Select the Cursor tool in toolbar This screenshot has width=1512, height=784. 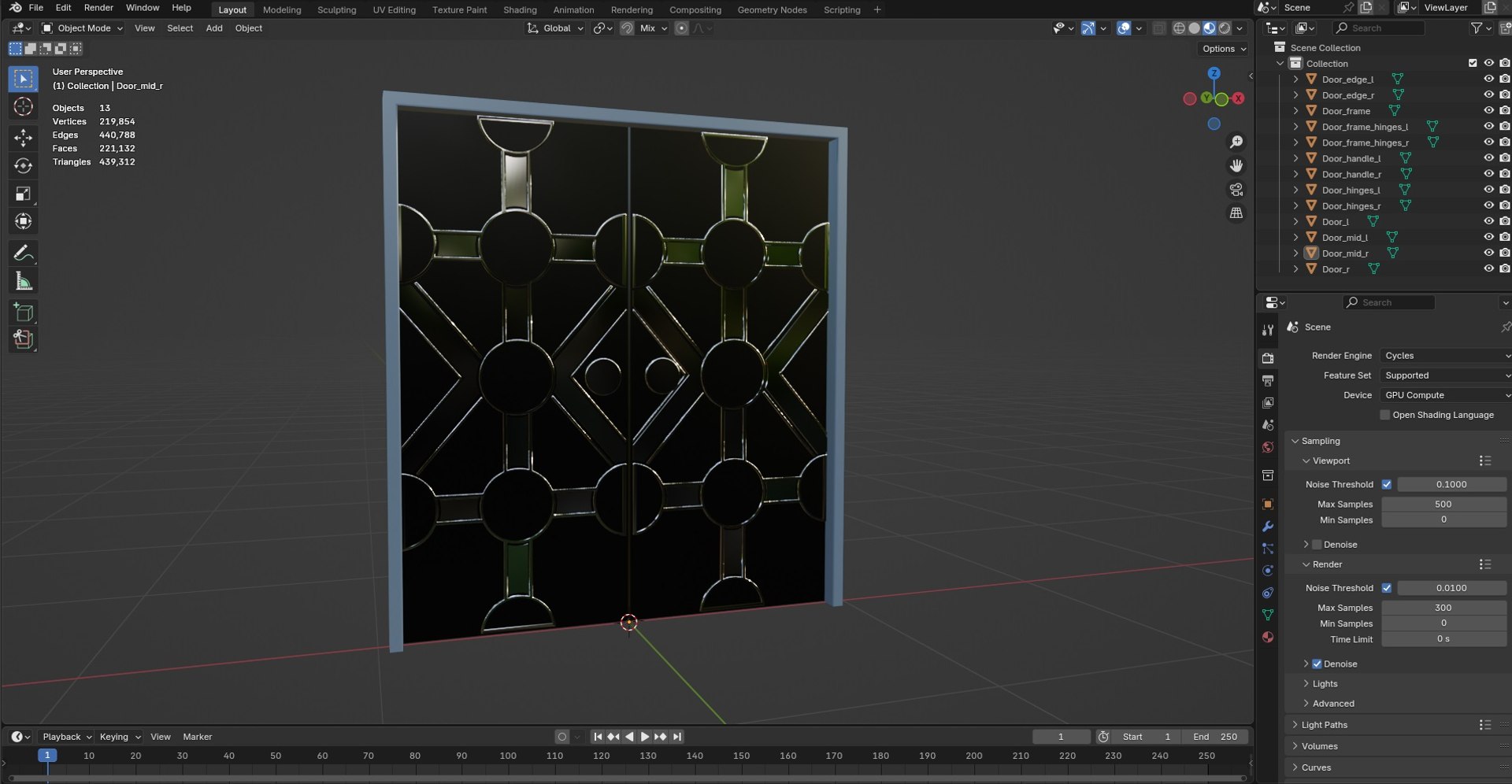click(x=23, y=107)
